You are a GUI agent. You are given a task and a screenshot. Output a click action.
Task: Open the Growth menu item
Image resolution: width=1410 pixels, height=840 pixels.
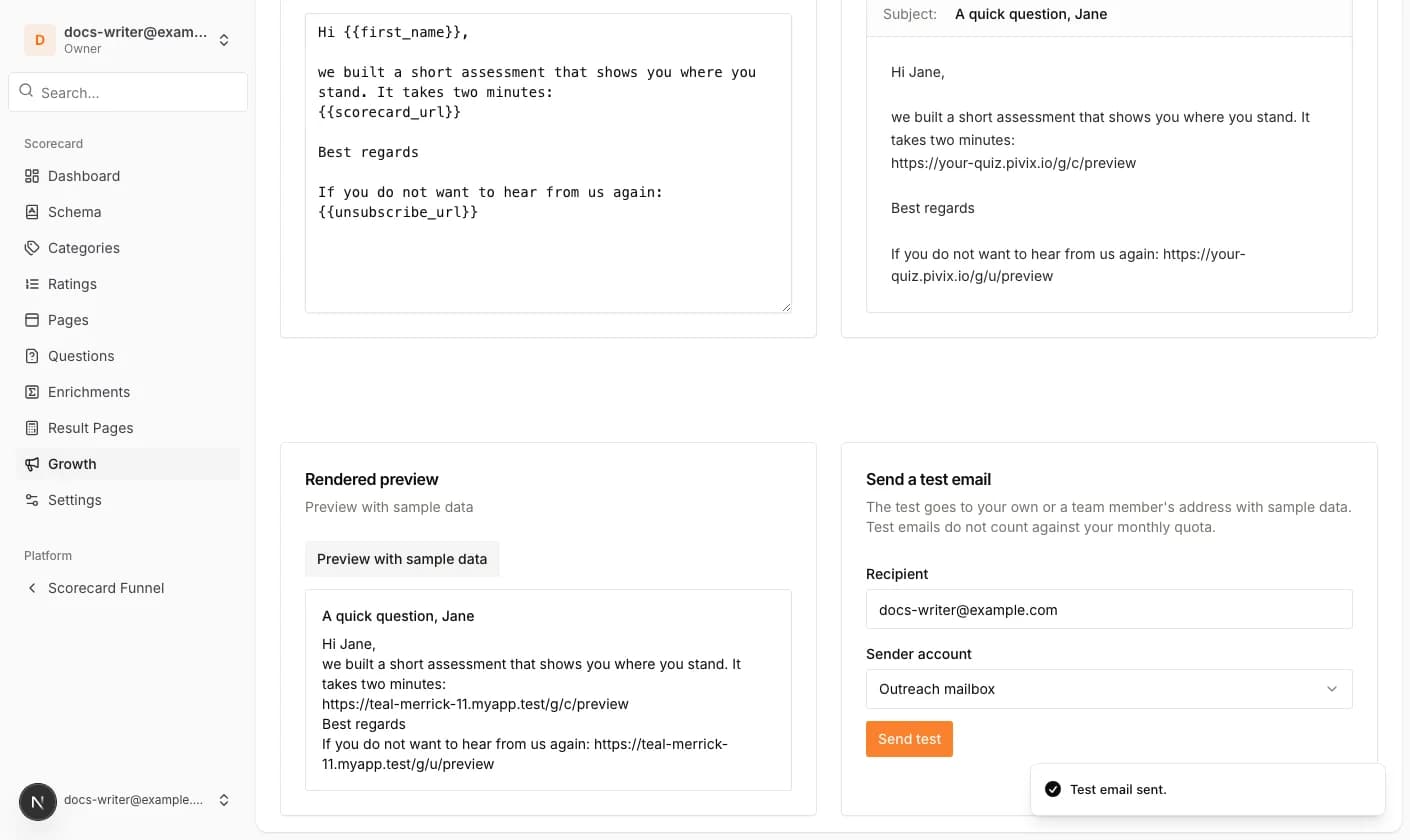128,464
